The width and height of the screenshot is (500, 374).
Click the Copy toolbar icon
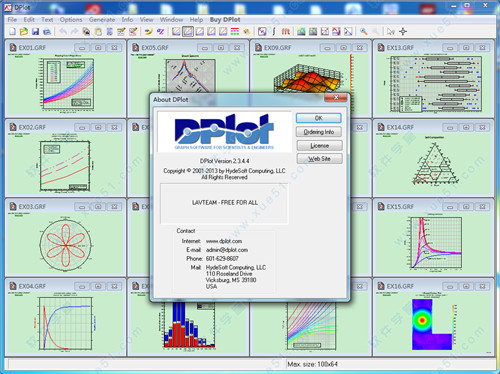[x=86, y=31]
